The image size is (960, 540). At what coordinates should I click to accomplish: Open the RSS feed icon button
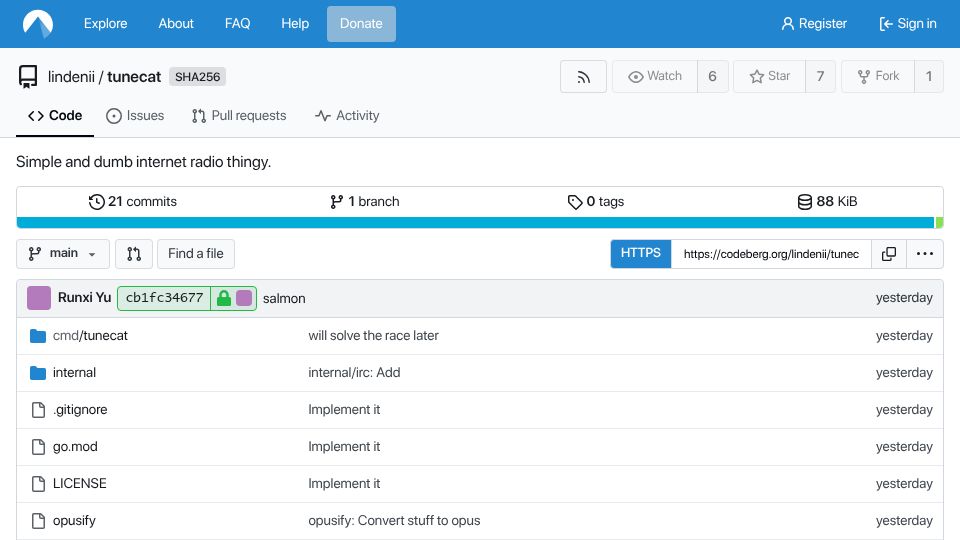coord(583,77)
